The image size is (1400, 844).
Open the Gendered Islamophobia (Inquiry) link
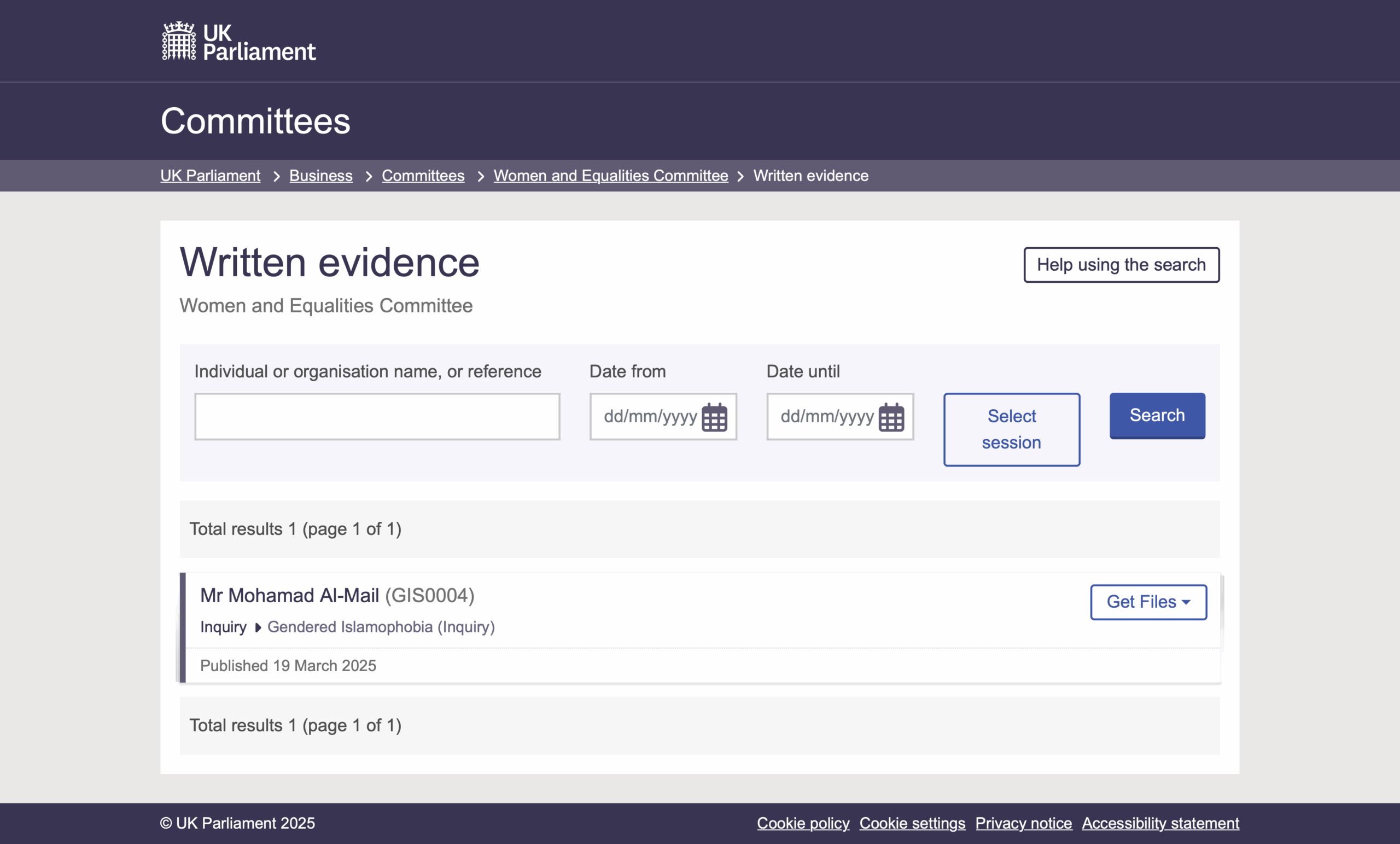pos(381,627)
